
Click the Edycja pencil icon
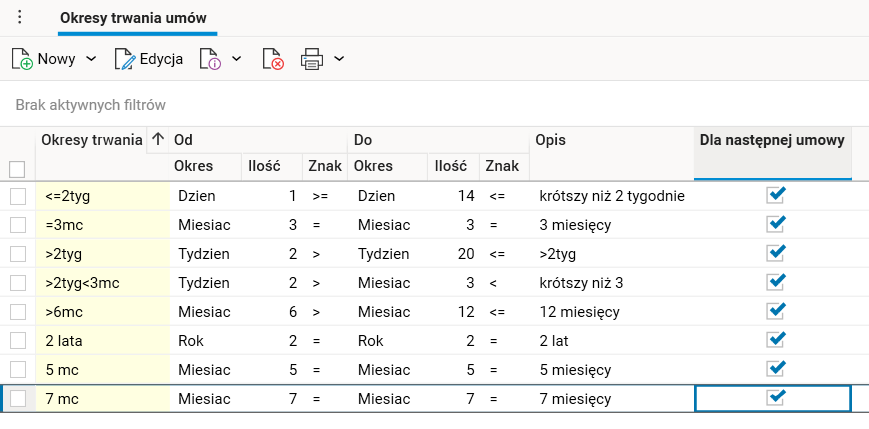point(125,59)
